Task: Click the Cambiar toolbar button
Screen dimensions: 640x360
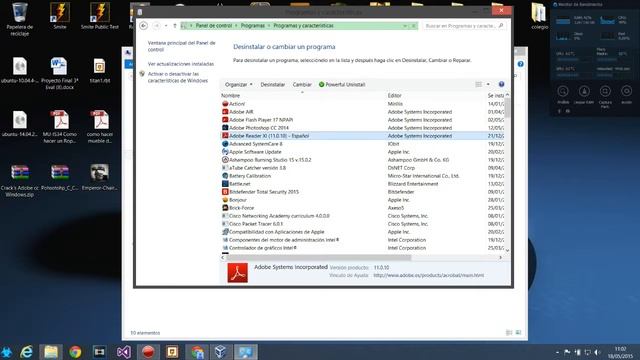Action: (x=302, y=84)
